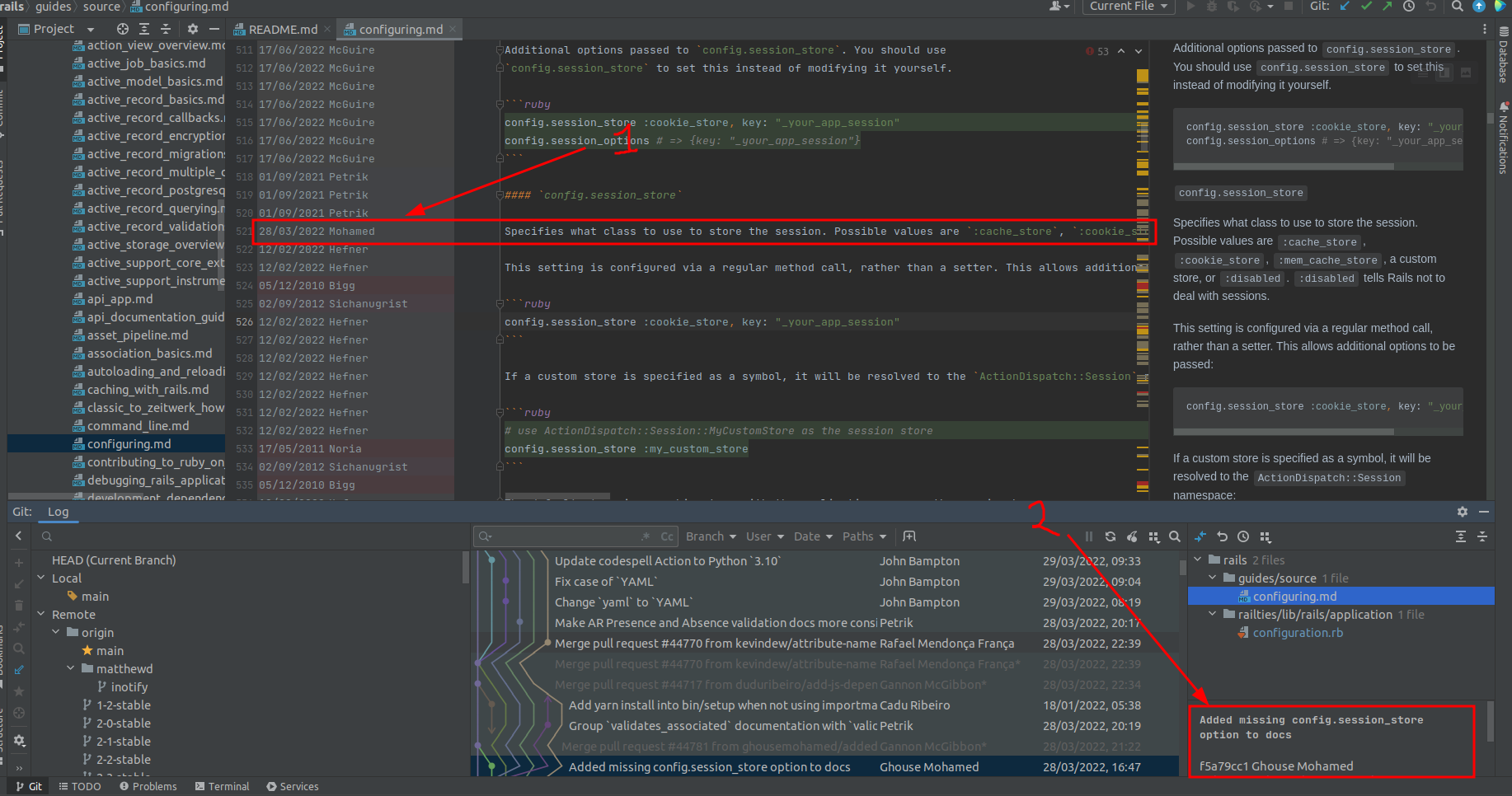
Task: Select HEAD (Current Branch) entry
Action: 114,560
